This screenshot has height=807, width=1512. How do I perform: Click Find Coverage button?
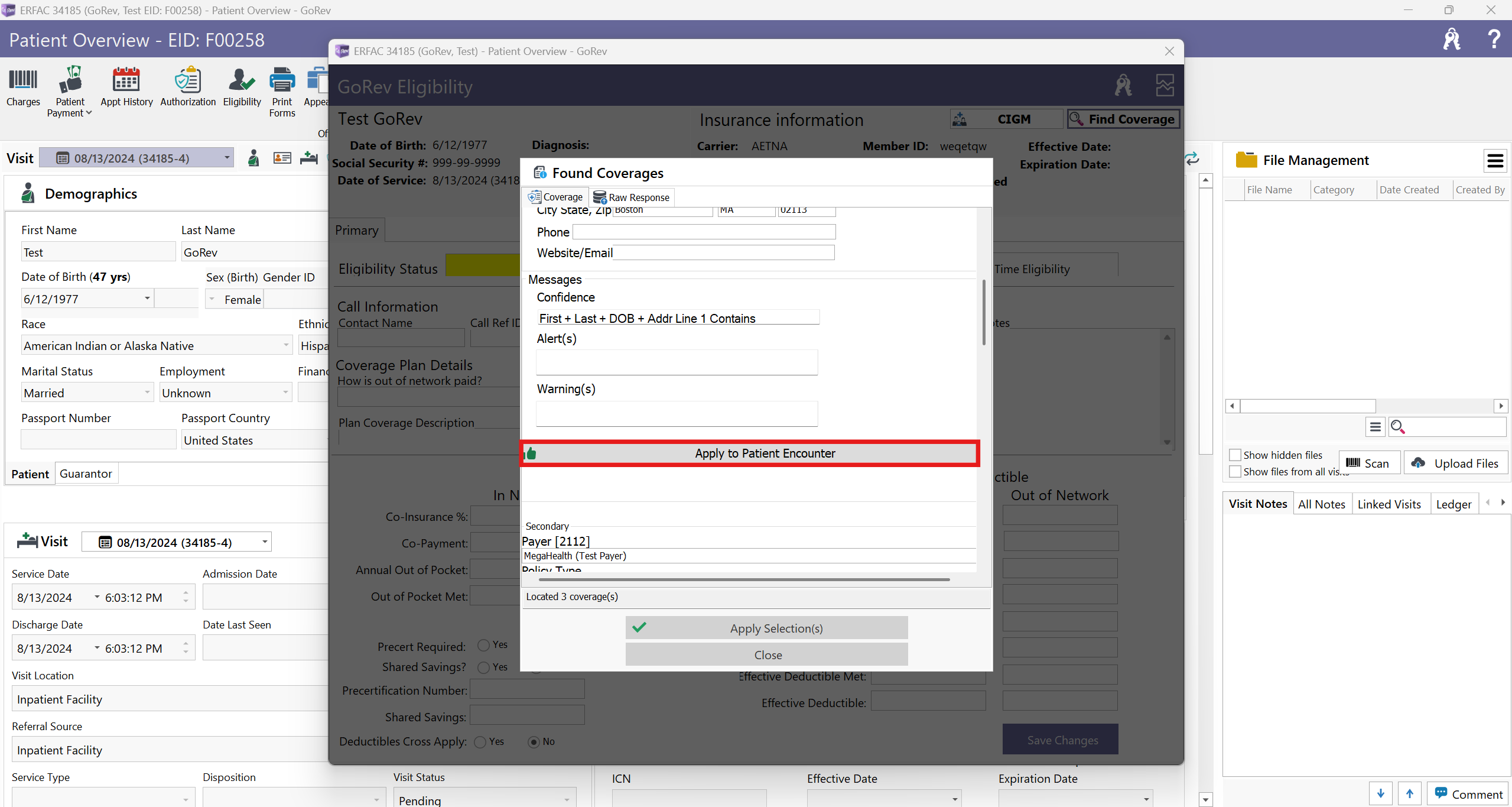(x=1123, y=119)
